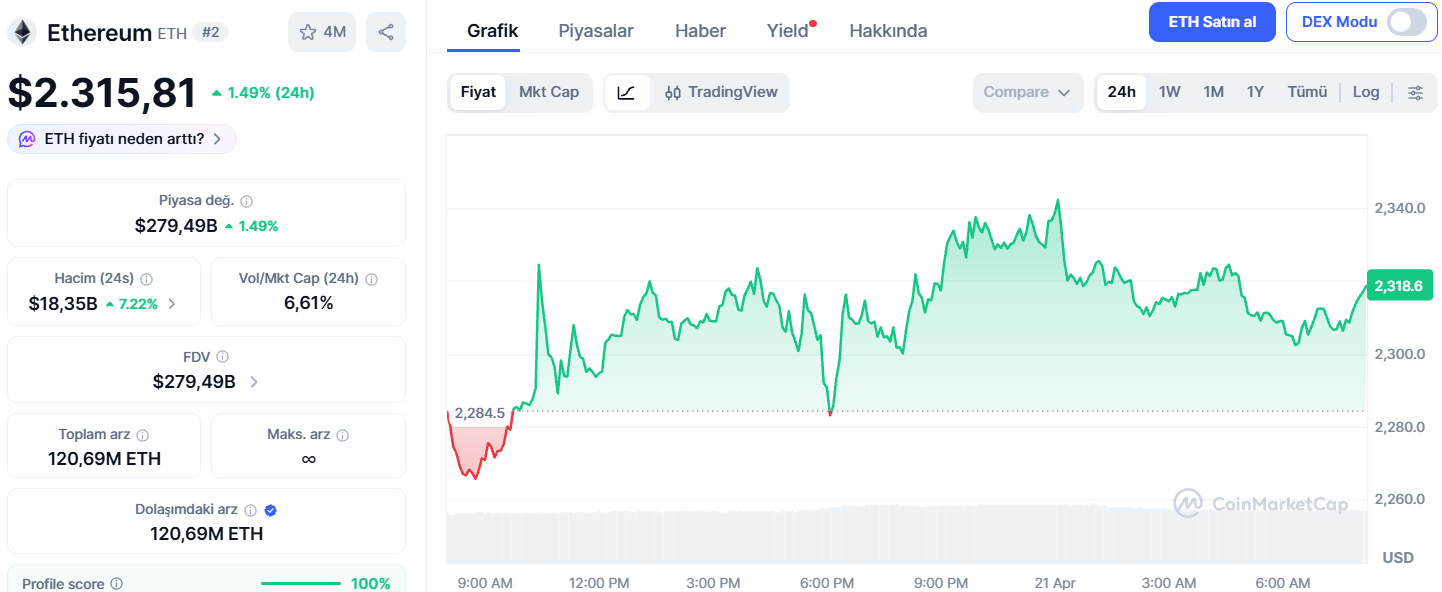Set chart range to Tümü
This screenshot has width=1442, height=592.
pyautogui.click(x=1307, y=92)
